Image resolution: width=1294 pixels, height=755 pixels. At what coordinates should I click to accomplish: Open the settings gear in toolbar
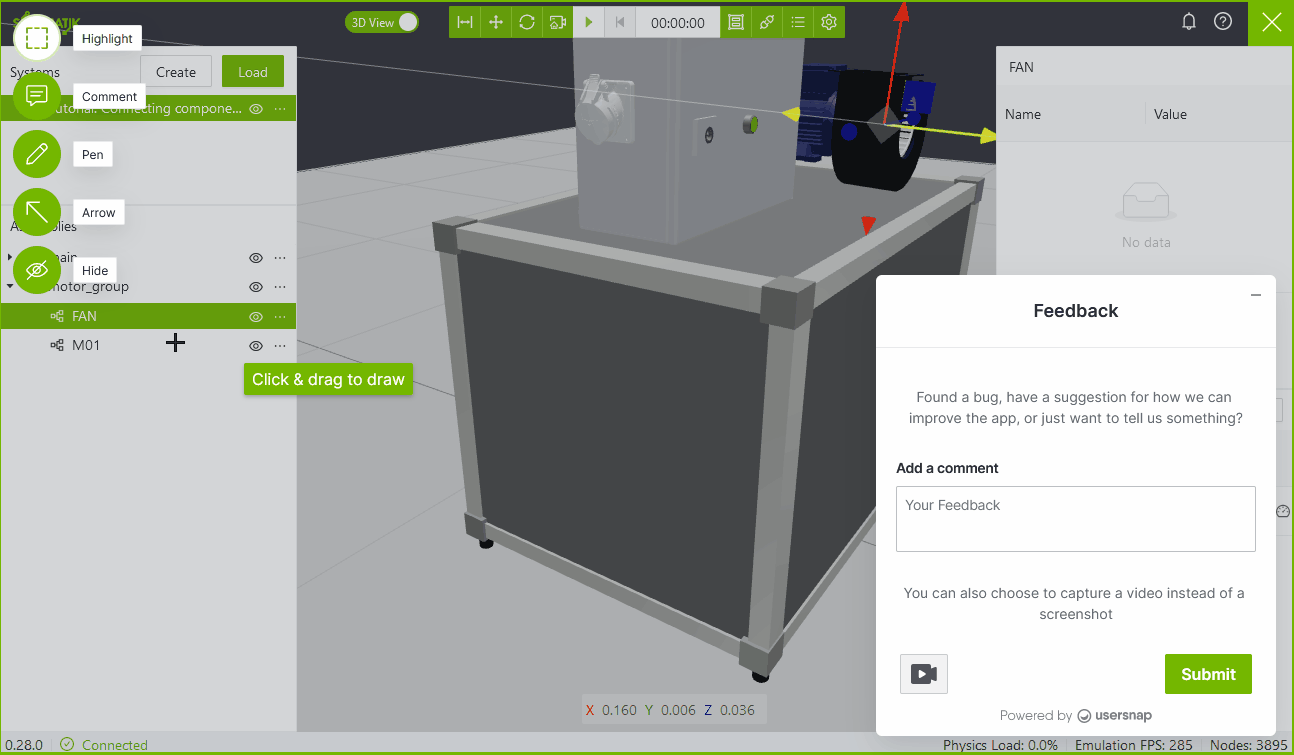[x=829, y=22]
